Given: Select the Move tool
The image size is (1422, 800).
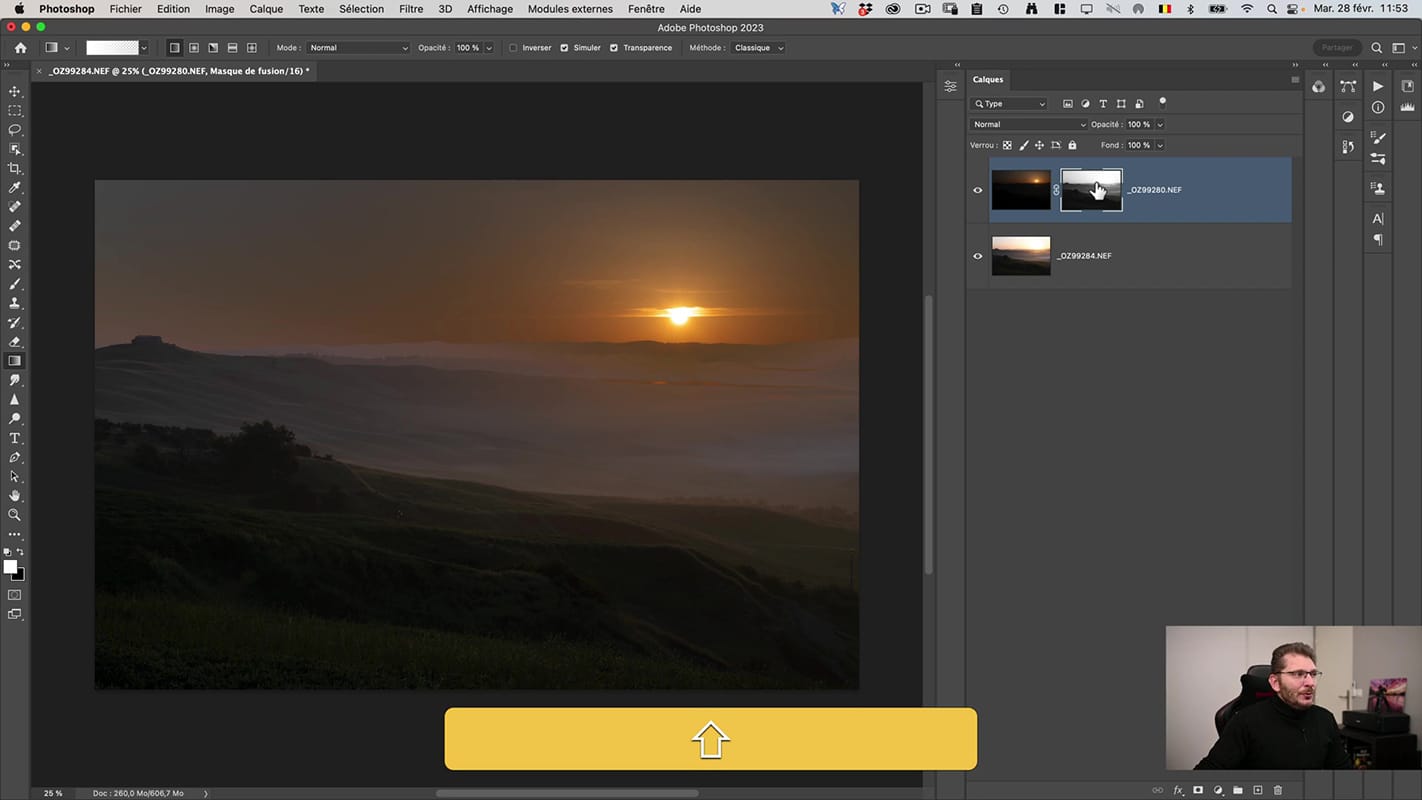Looking at the screenshot, I should [x=14, y=91].
